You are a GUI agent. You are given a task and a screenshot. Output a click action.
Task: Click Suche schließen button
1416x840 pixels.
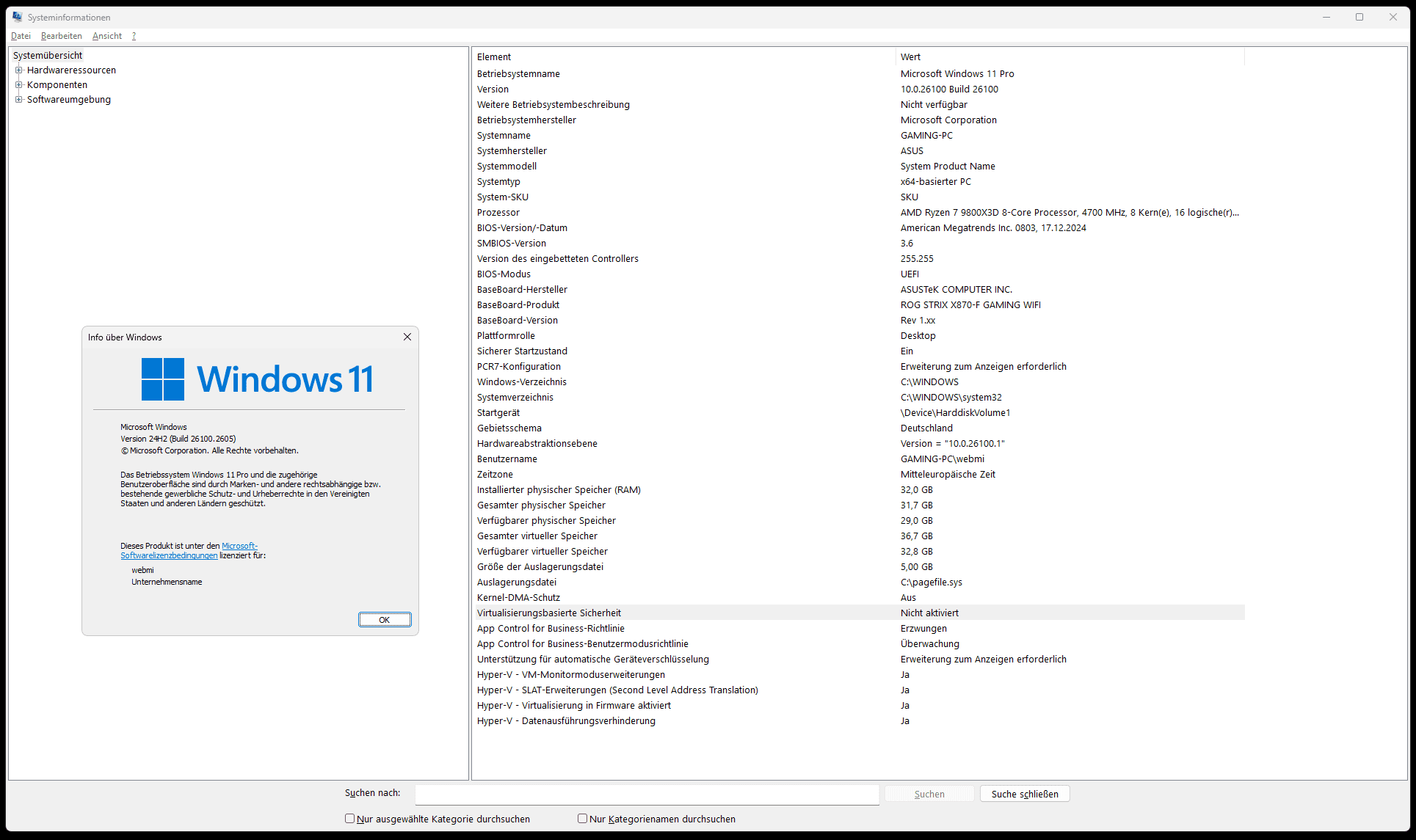1024,794
